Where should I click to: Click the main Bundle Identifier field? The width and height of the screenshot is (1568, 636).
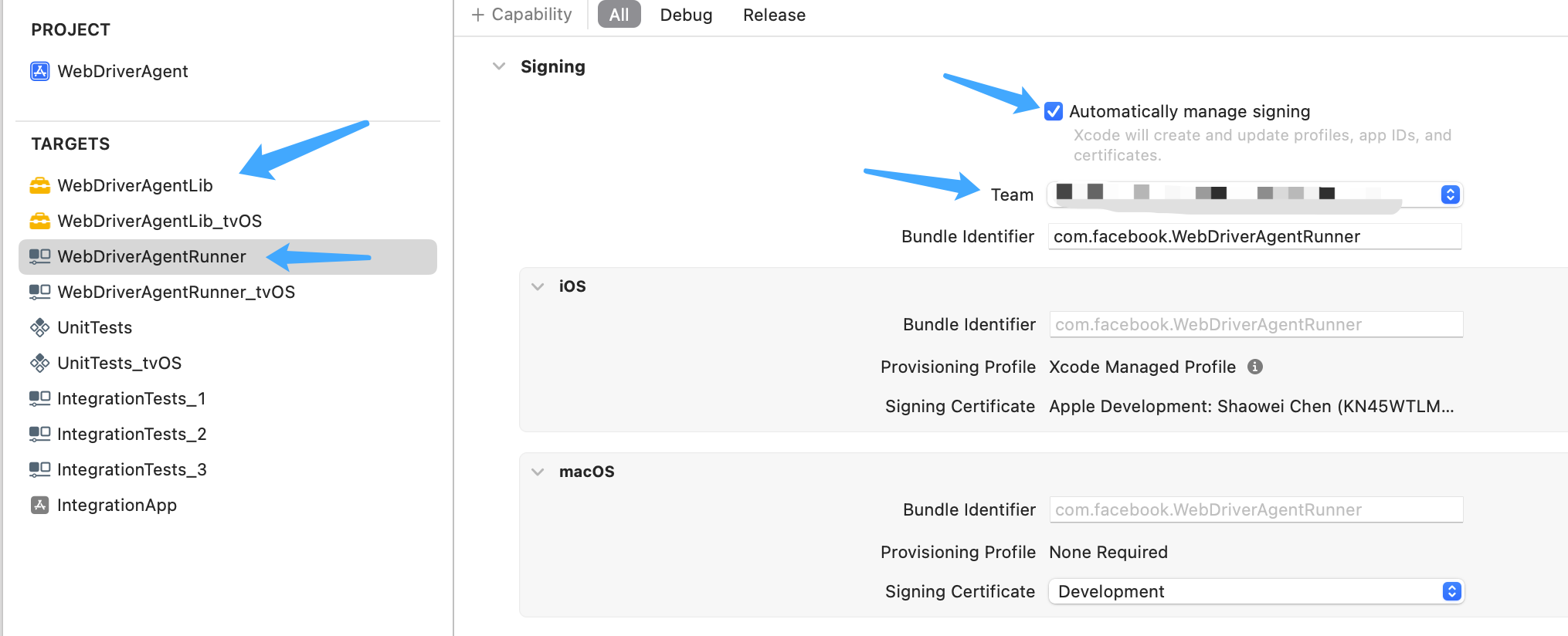pyautogui.click(x=1254, y=236)
